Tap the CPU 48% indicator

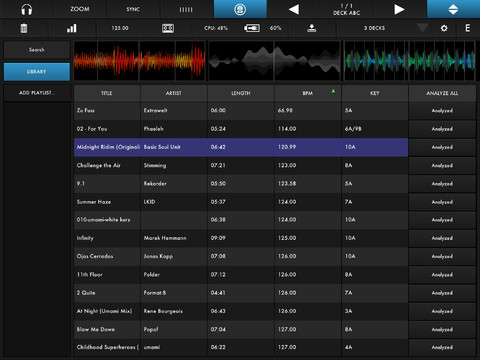tap(216, 28)
